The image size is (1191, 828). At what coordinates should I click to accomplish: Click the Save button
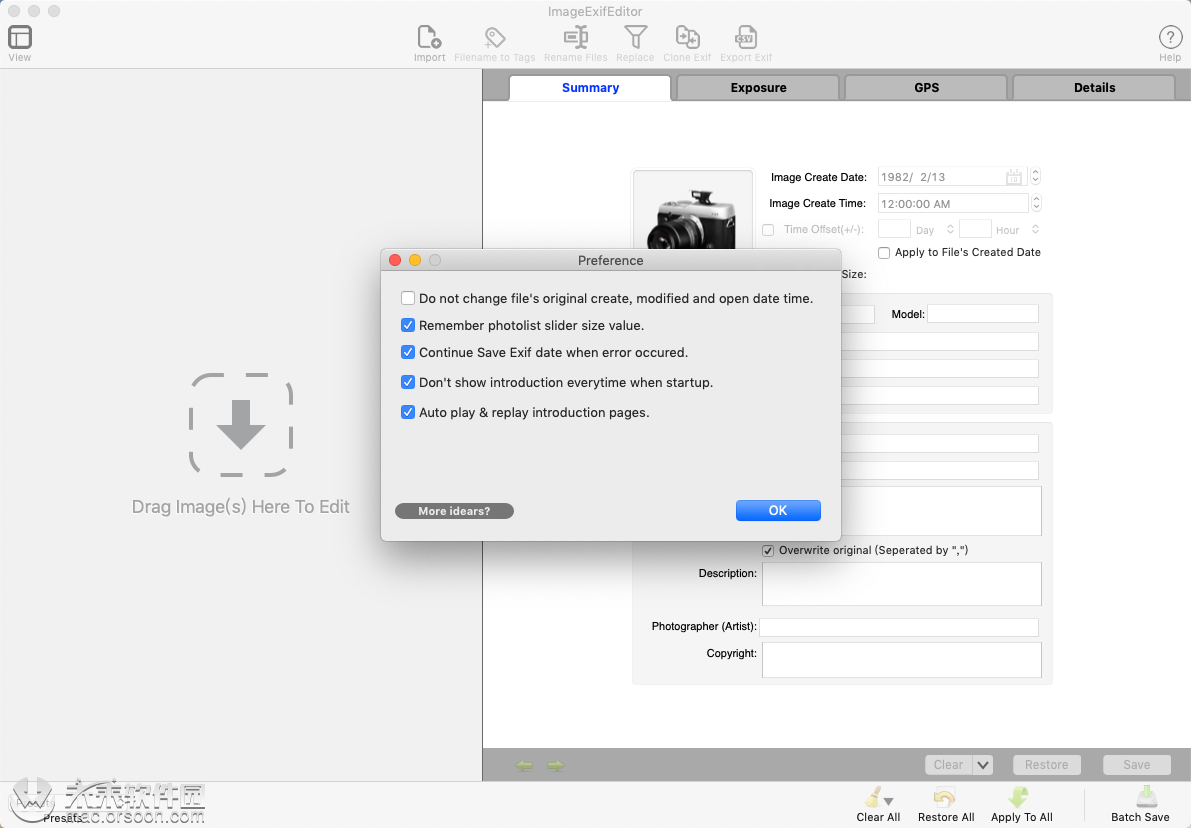[x=1136, y=765]
